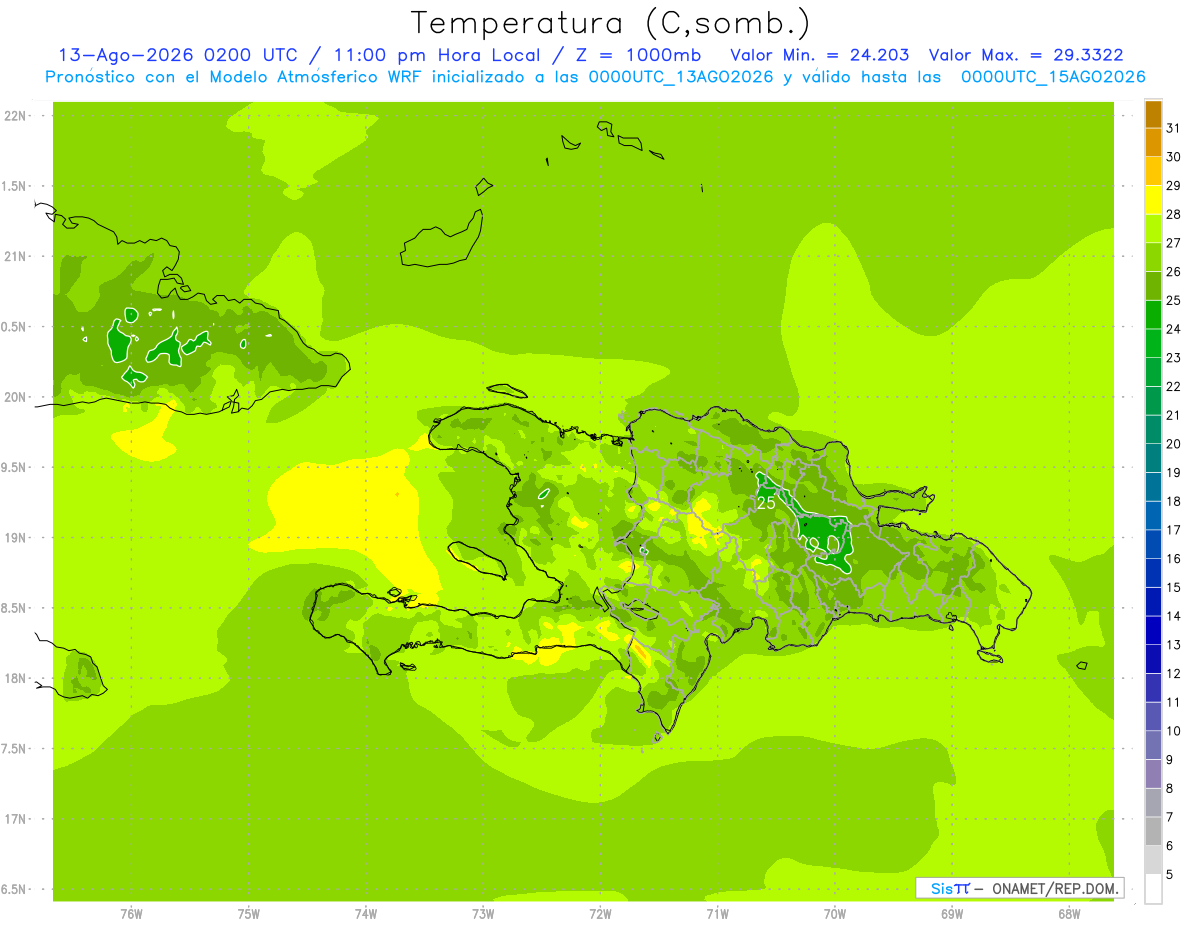1200x927 pixels.
Task: Pick the teal legend swatch between 19 and 20
Action: (x=1153, y=458)
